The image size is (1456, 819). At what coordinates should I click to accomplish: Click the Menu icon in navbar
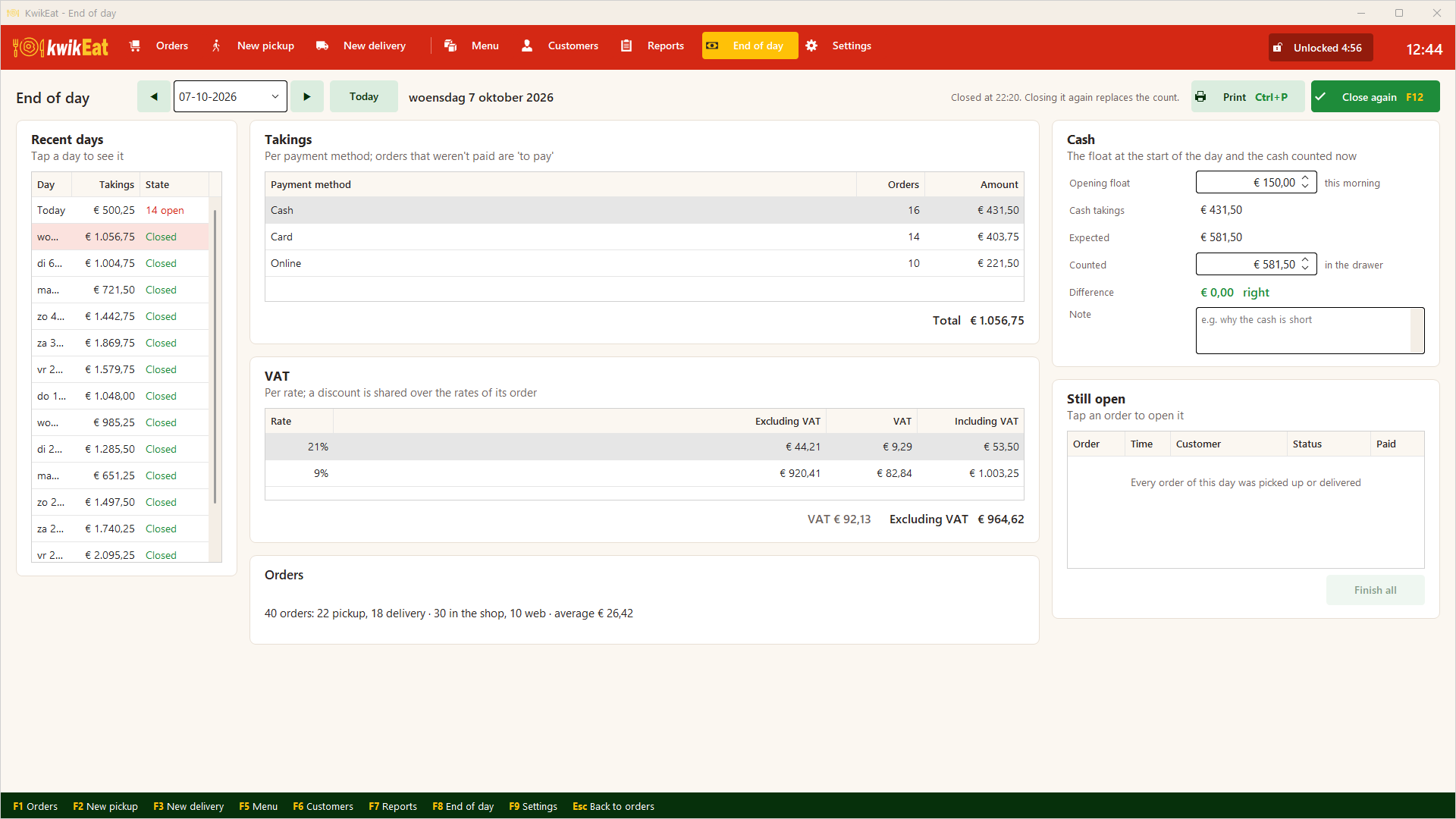pos(450,46)
